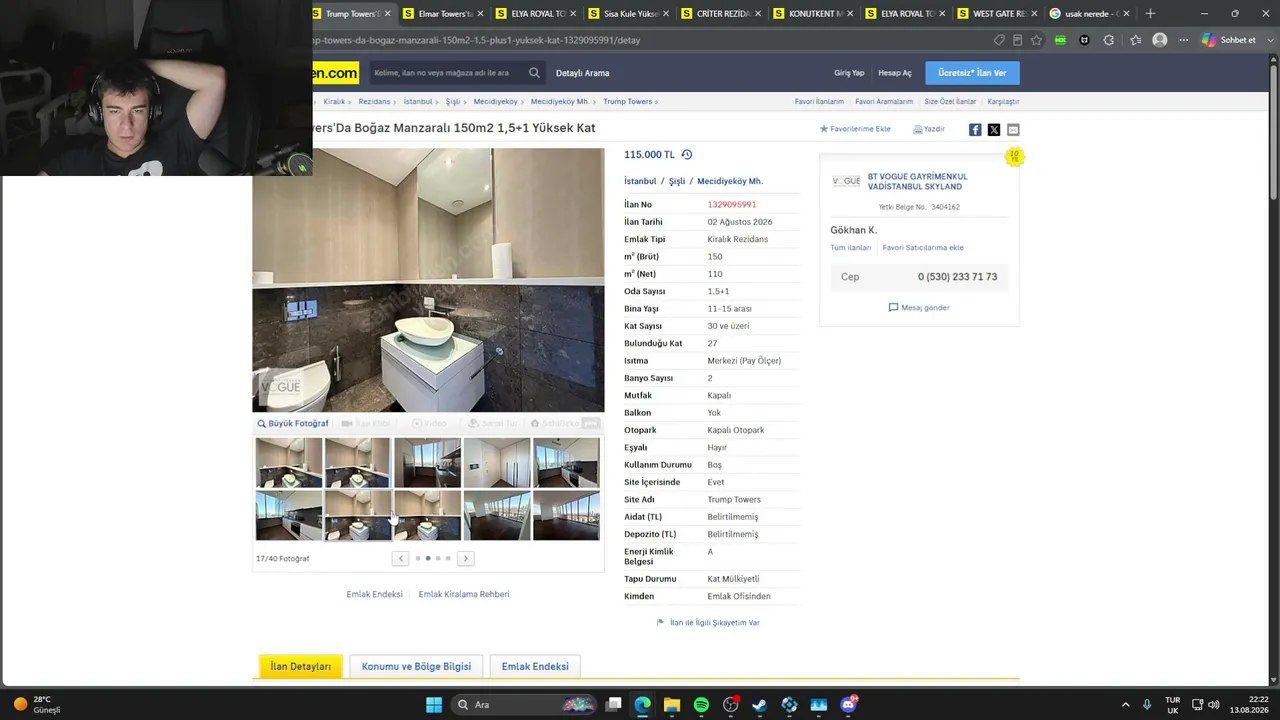The height and width of the screenshot is (720, 1280).
Task: Close the WEST GATE browser tab
Action: [1034, 13]
